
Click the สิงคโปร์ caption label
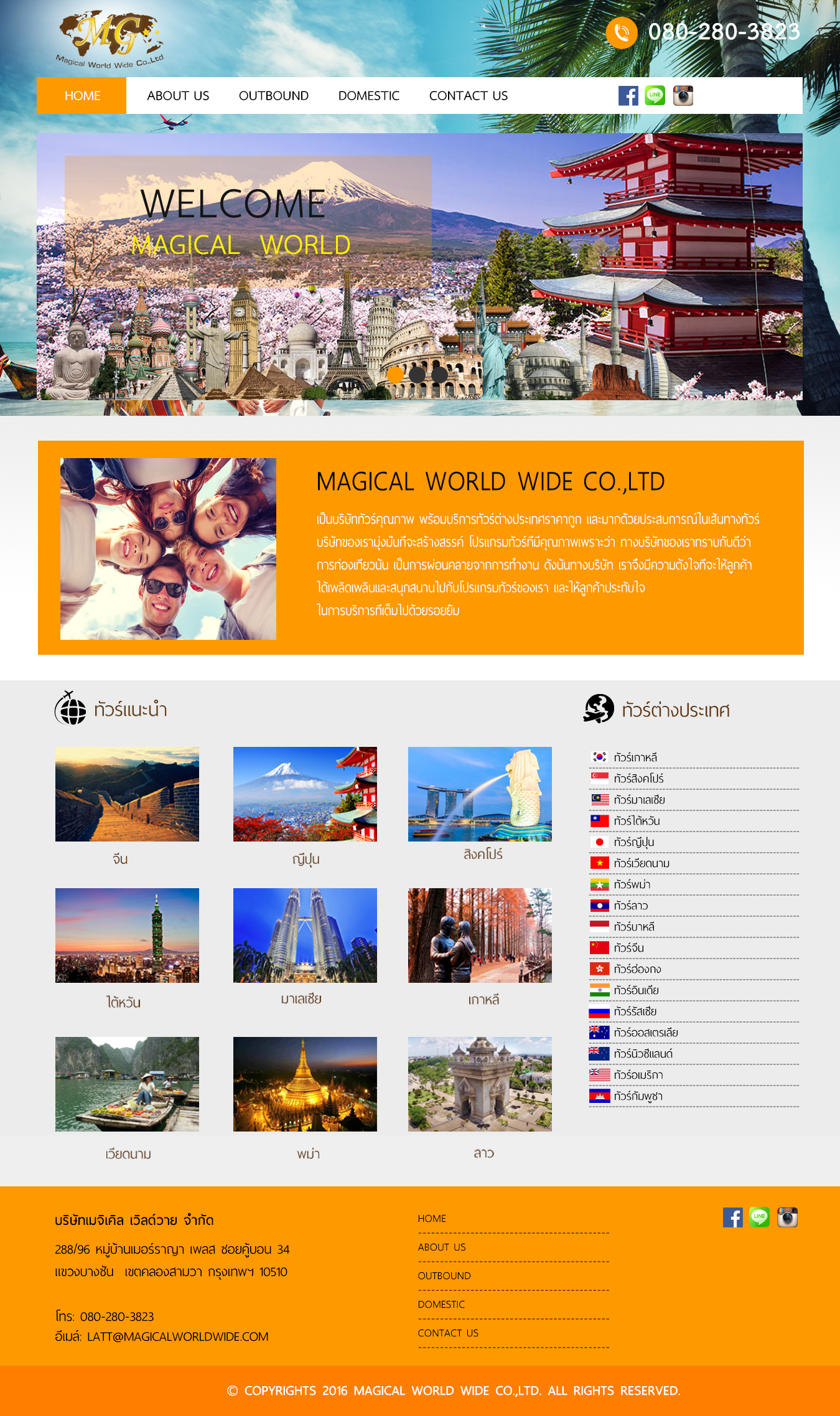(x=483, y=855)
